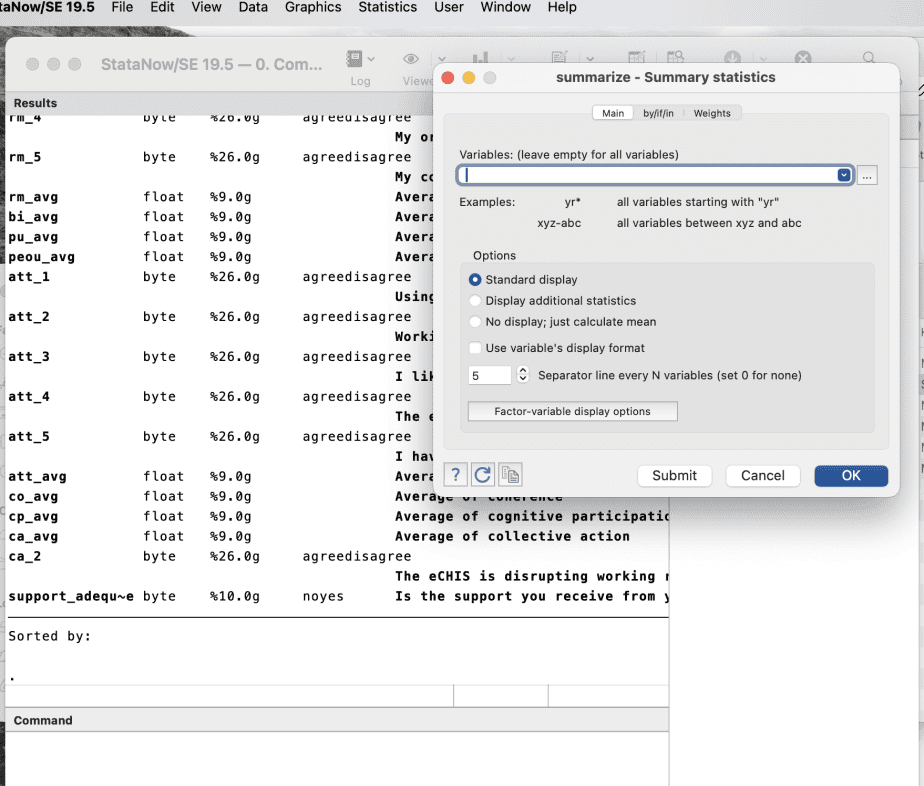924x786 pixels.
Task: Open dialog help via the question mark icon
Action: coord(455,475)
